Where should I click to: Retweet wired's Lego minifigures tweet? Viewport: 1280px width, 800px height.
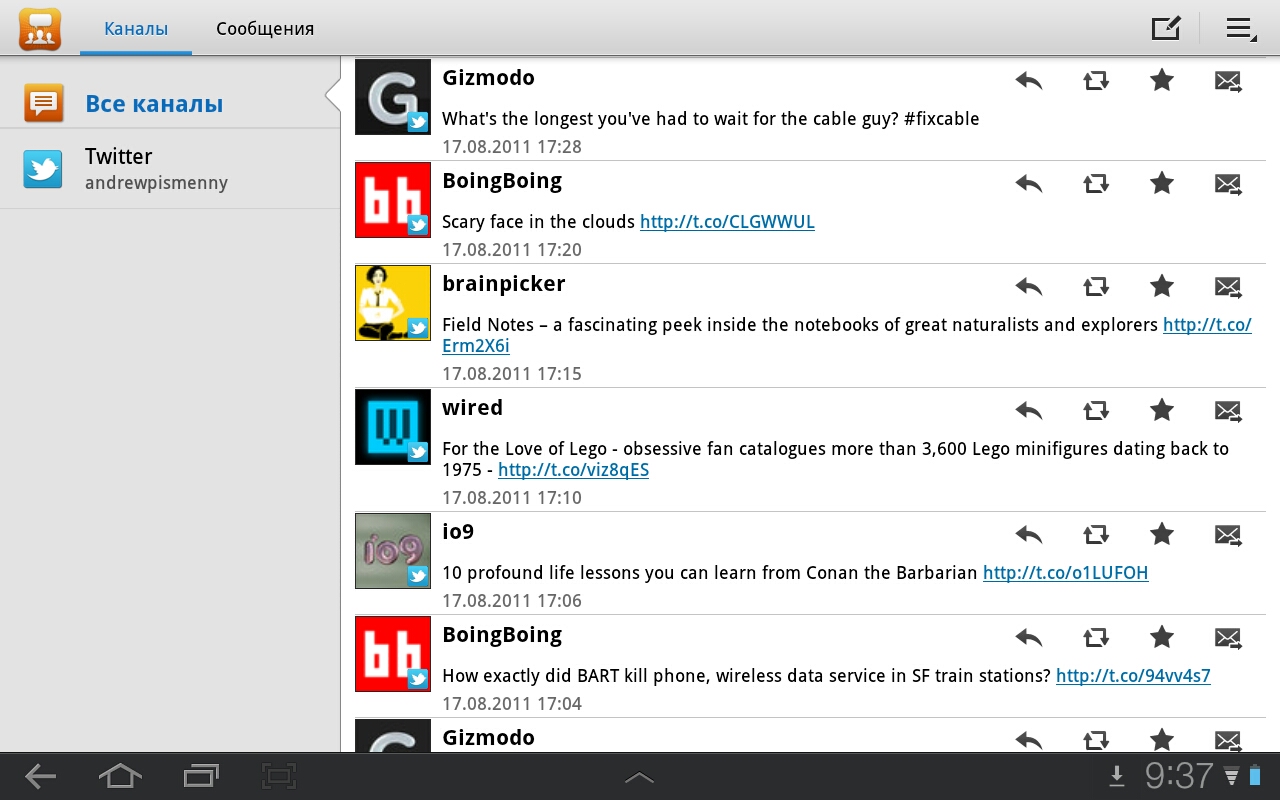click(x=1096, y=411)
